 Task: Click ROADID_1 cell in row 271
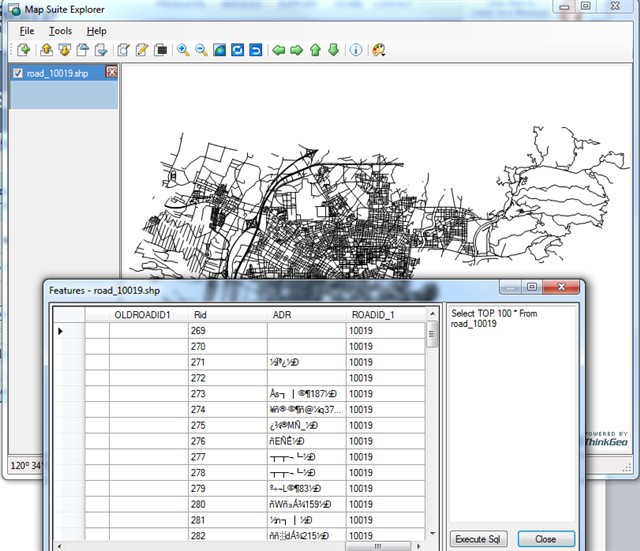(385, 362)
